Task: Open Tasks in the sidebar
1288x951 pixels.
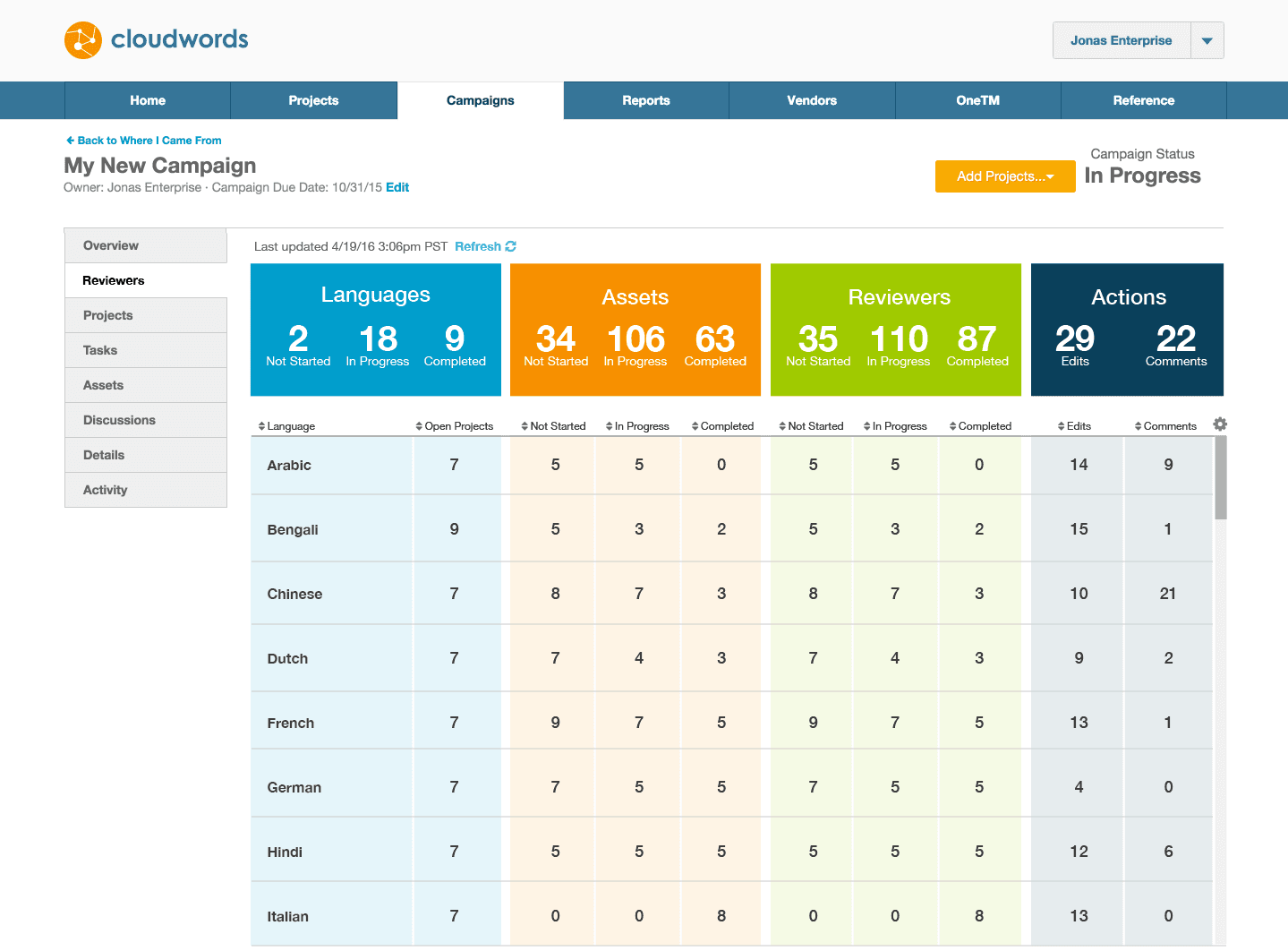Action: 146,350
